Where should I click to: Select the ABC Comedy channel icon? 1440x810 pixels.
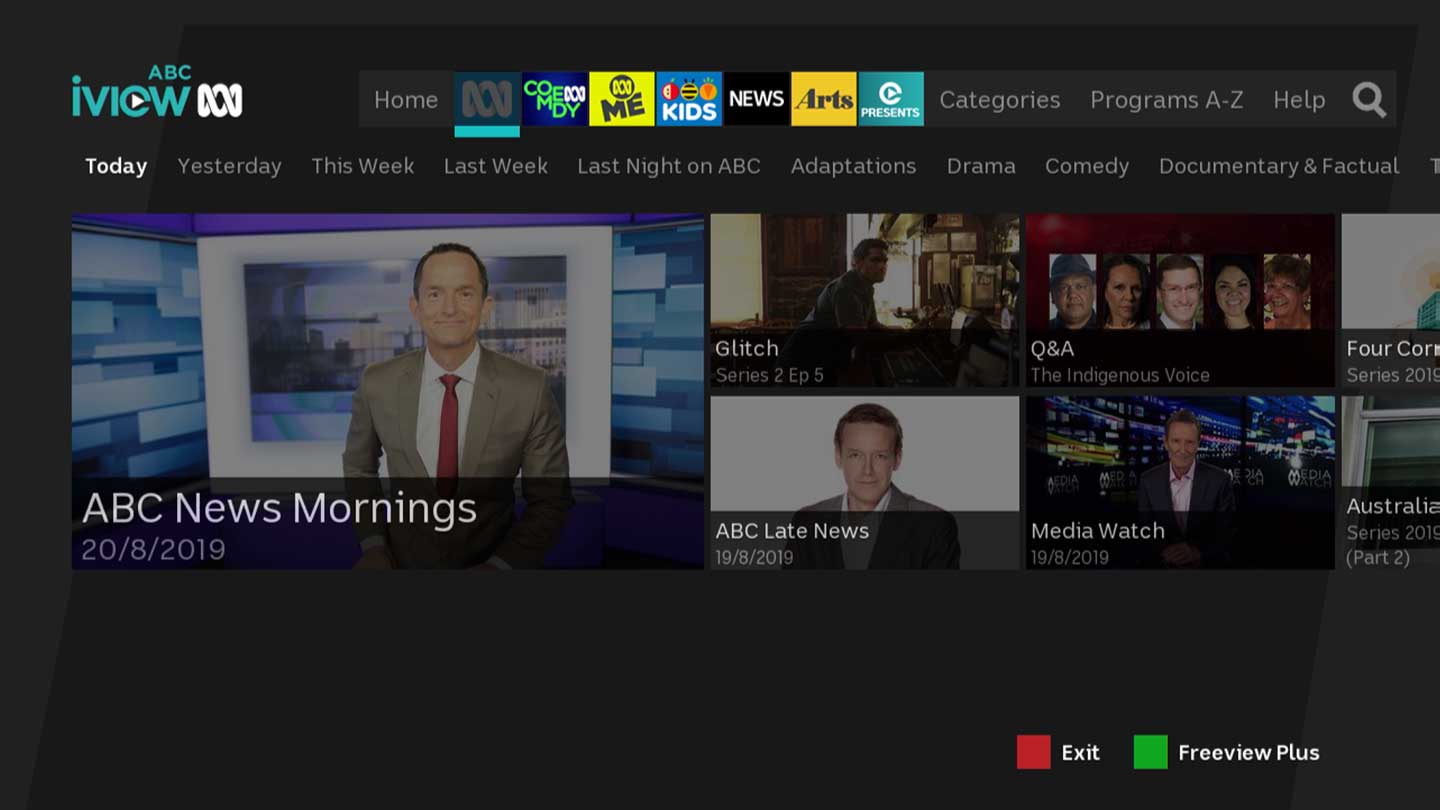pos(555,99)
